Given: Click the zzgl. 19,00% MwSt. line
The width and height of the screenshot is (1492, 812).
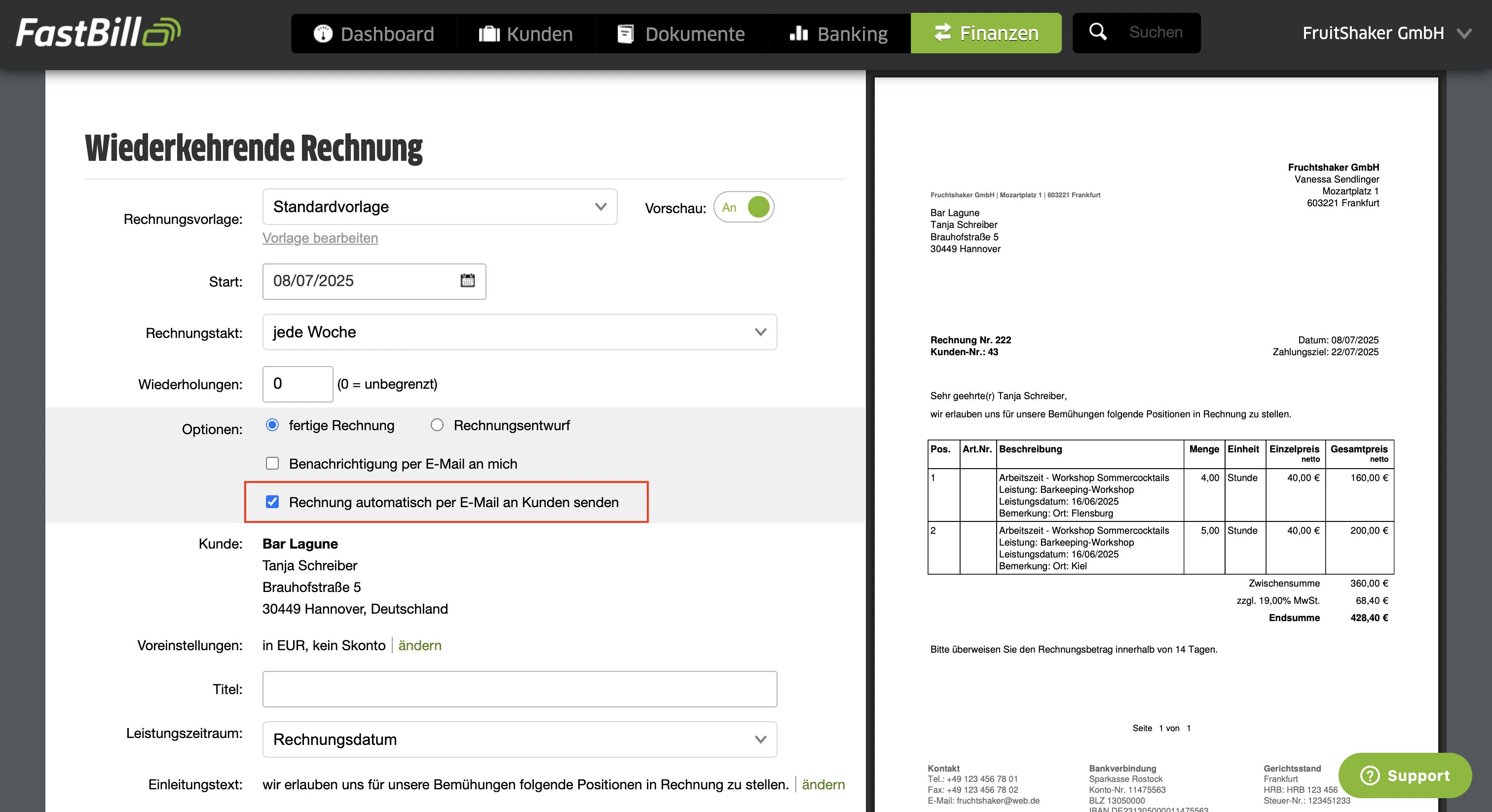Looking at the screenshot, I should [x=1278, y=600].
